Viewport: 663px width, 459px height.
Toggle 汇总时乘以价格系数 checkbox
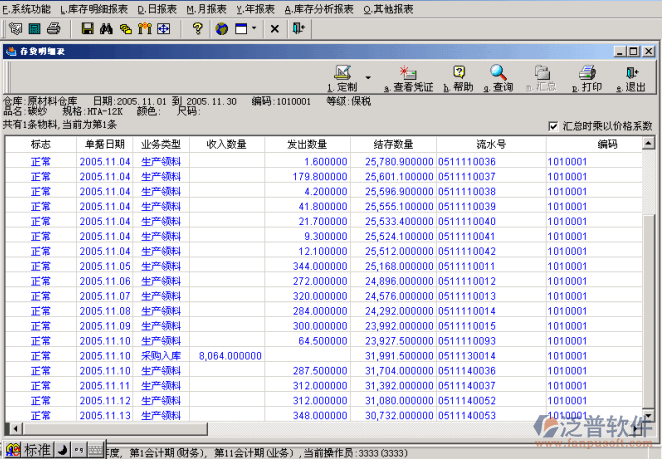[554, 126]
